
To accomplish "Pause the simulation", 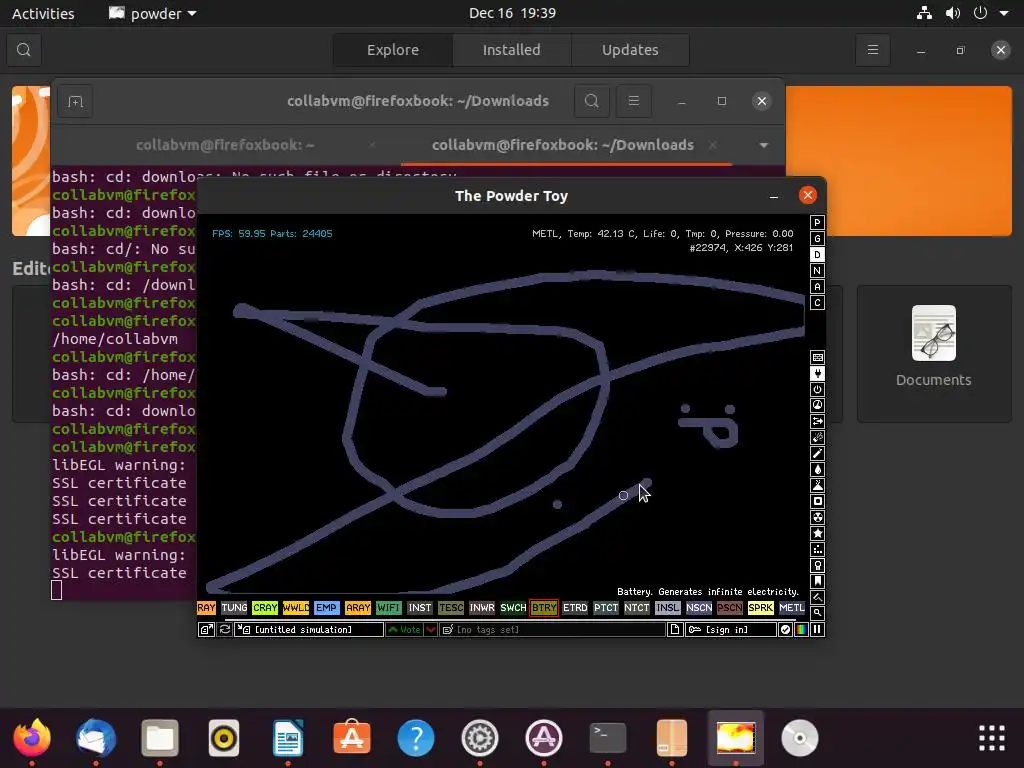I will pos(817,630).
